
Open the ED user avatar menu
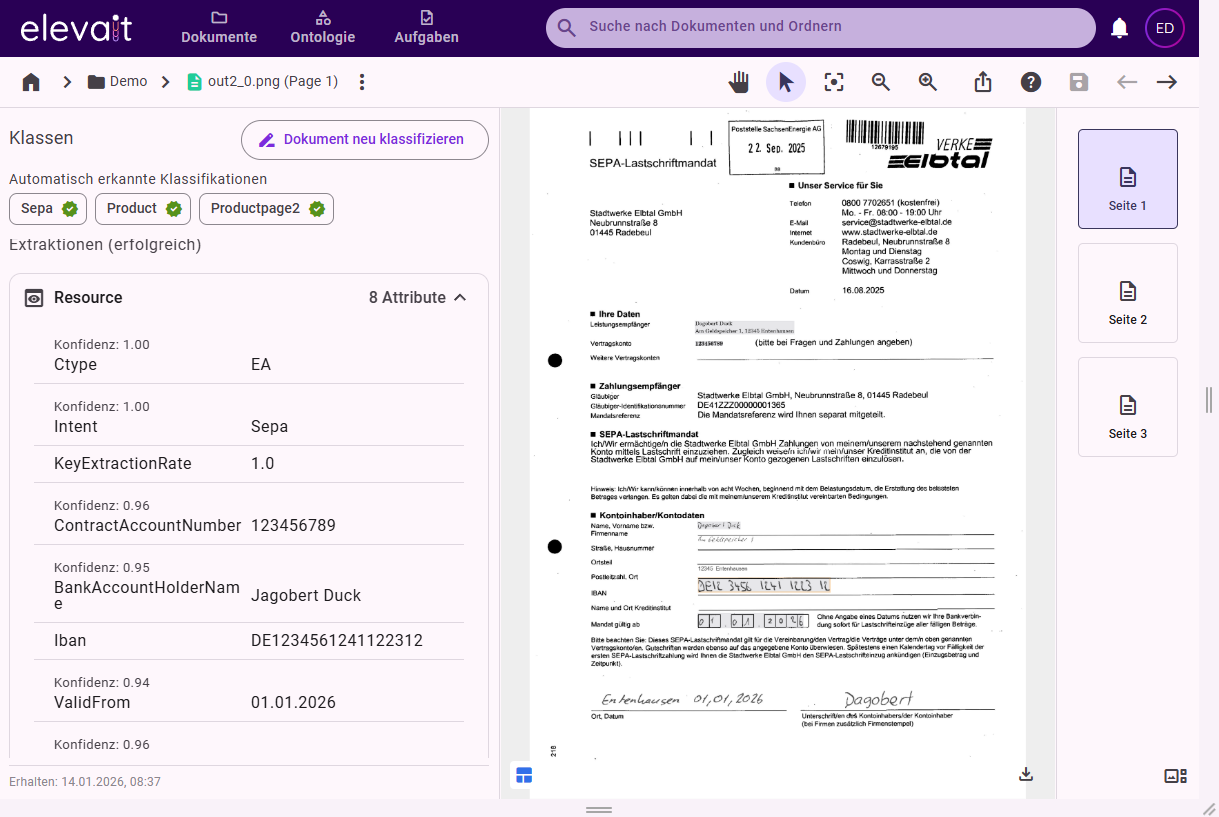pyautogui.click(x=1164, y=28)
